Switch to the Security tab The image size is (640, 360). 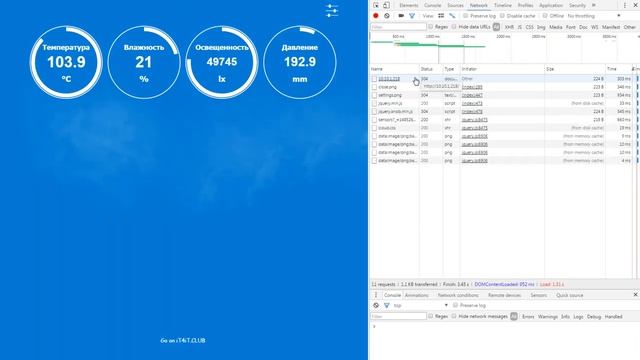pyautogui.click(x=577, y=5)
